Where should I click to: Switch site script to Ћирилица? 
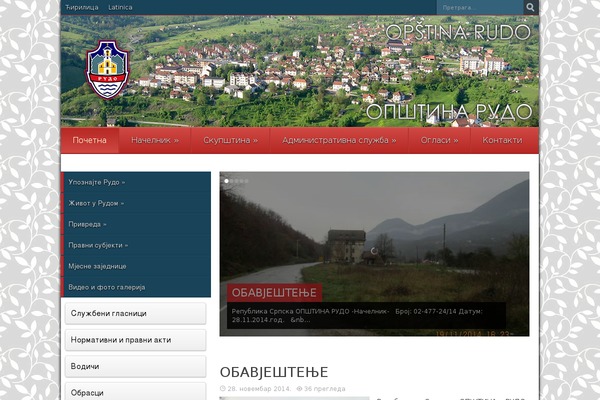click(x=82, y=7)
